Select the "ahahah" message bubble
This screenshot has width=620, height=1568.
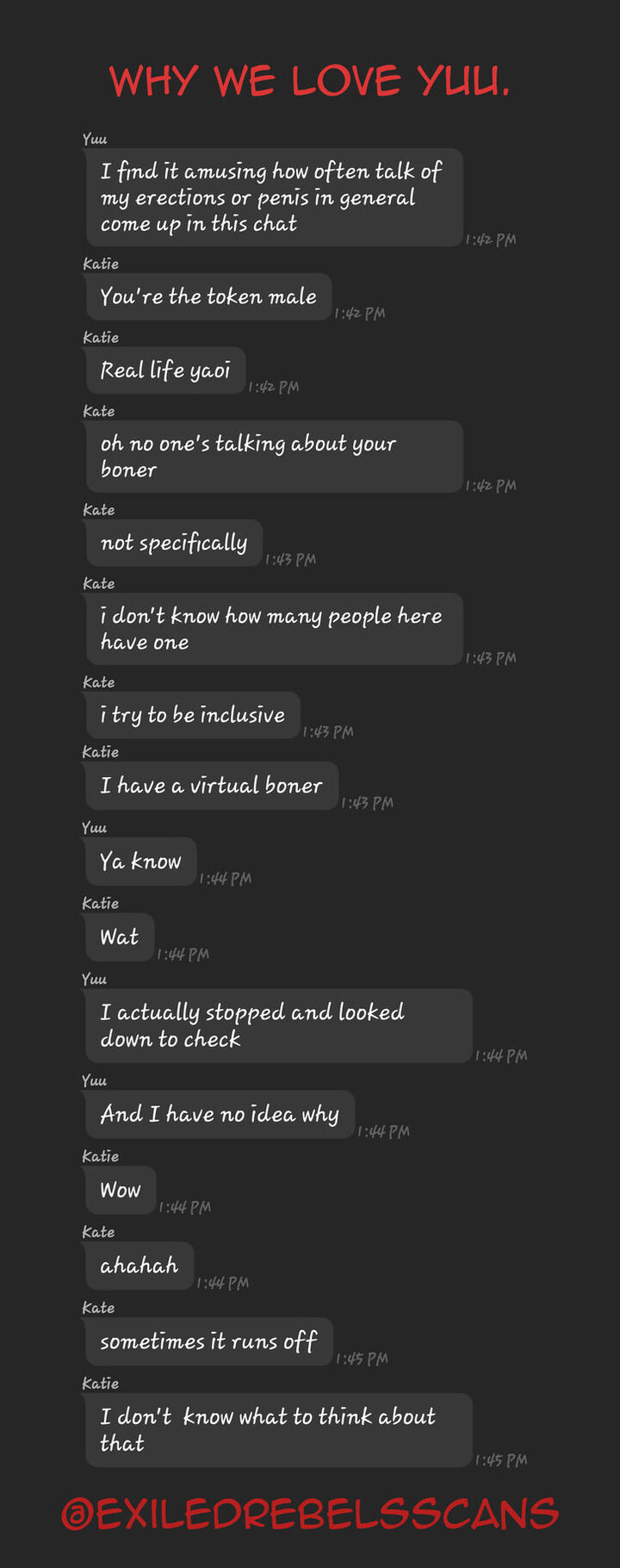139,1266
